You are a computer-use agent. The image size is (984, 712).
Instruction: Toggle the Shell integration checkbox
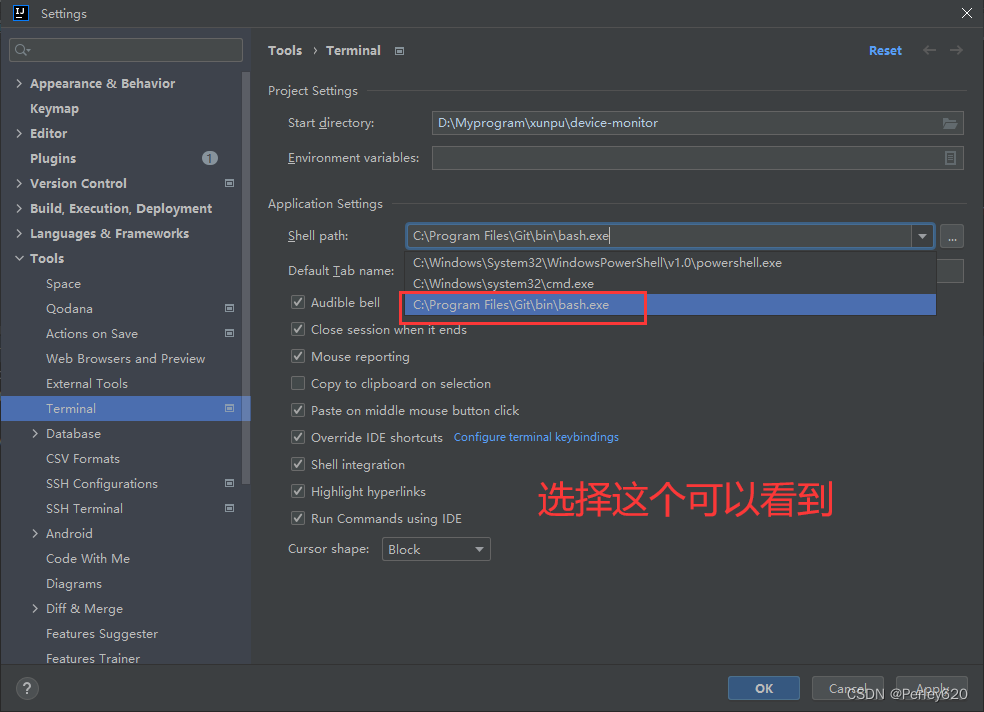(298, 464)
